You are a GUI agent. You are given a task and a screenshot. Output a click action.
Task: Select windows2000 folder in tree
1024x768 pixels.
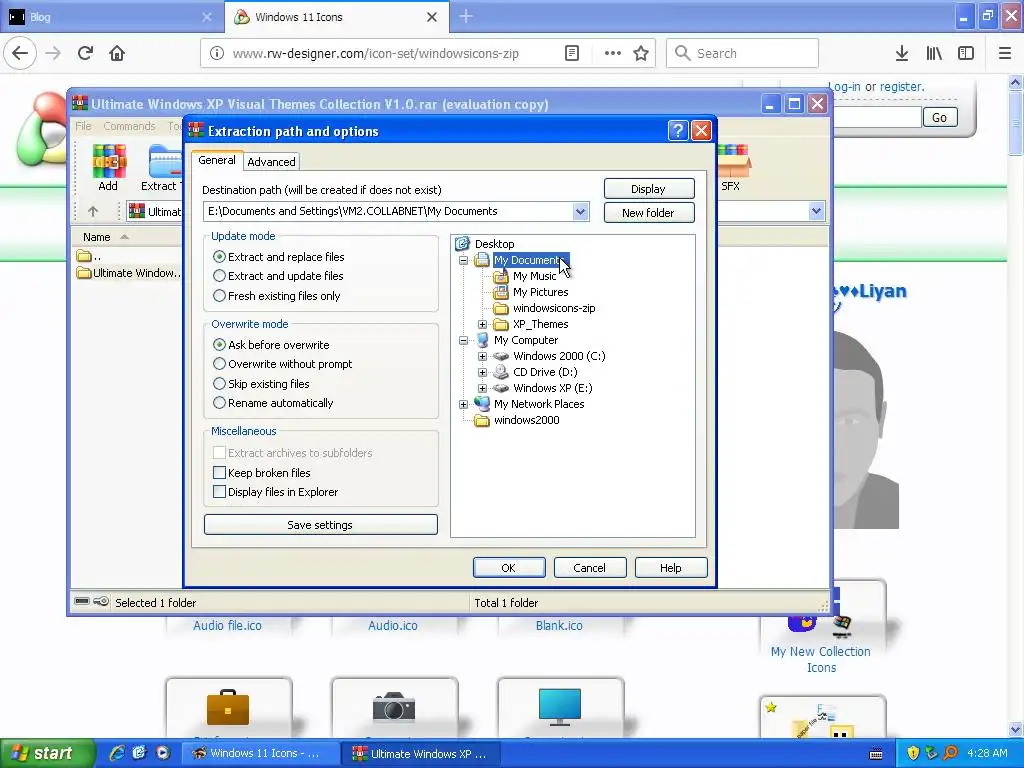click(x=526, y=420)
